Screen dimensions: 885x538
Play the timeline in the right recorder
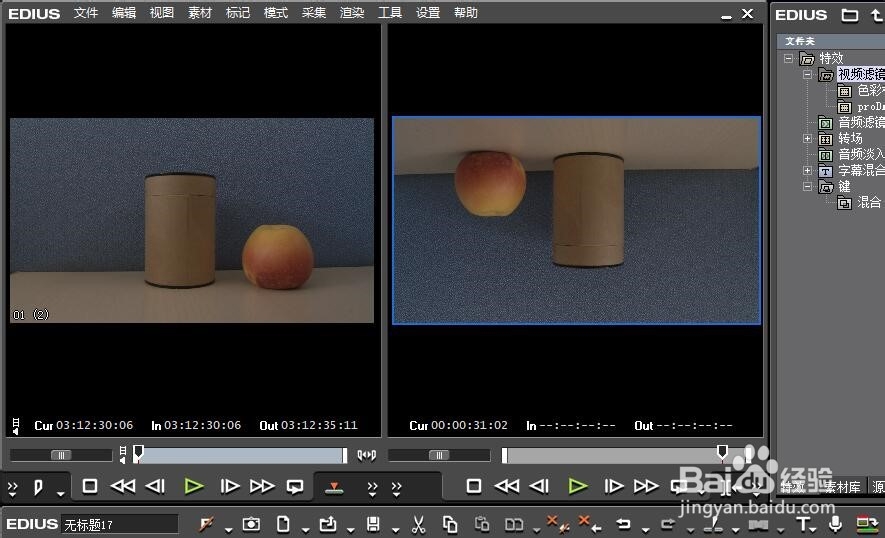click(577, 486)
